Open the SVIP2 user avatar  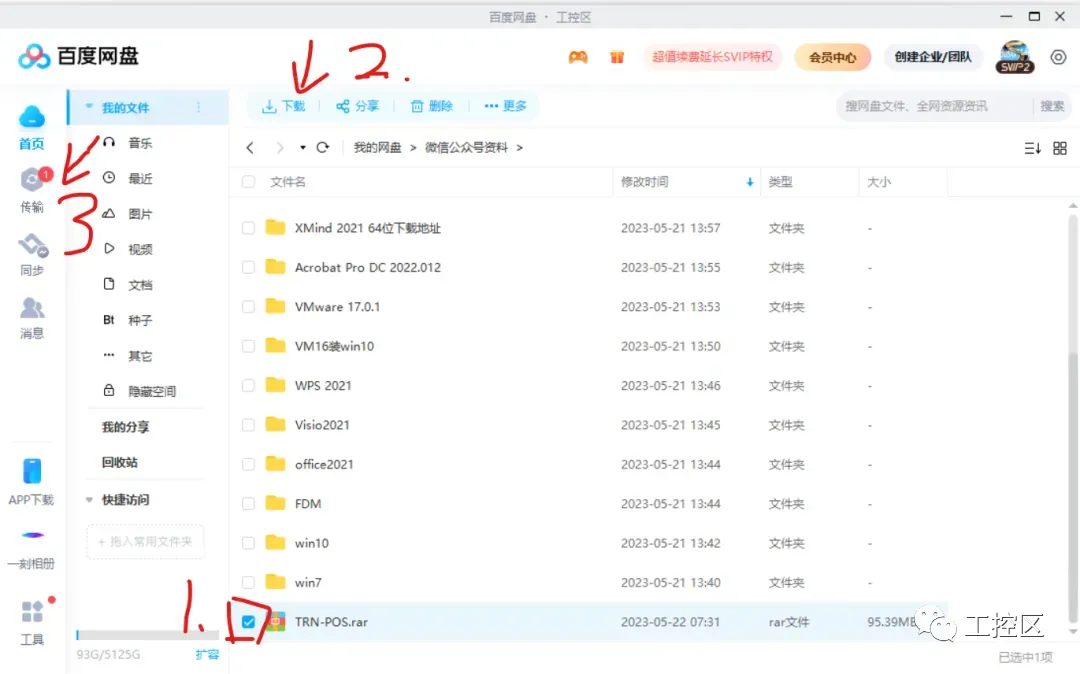[x=1015, y=57]
